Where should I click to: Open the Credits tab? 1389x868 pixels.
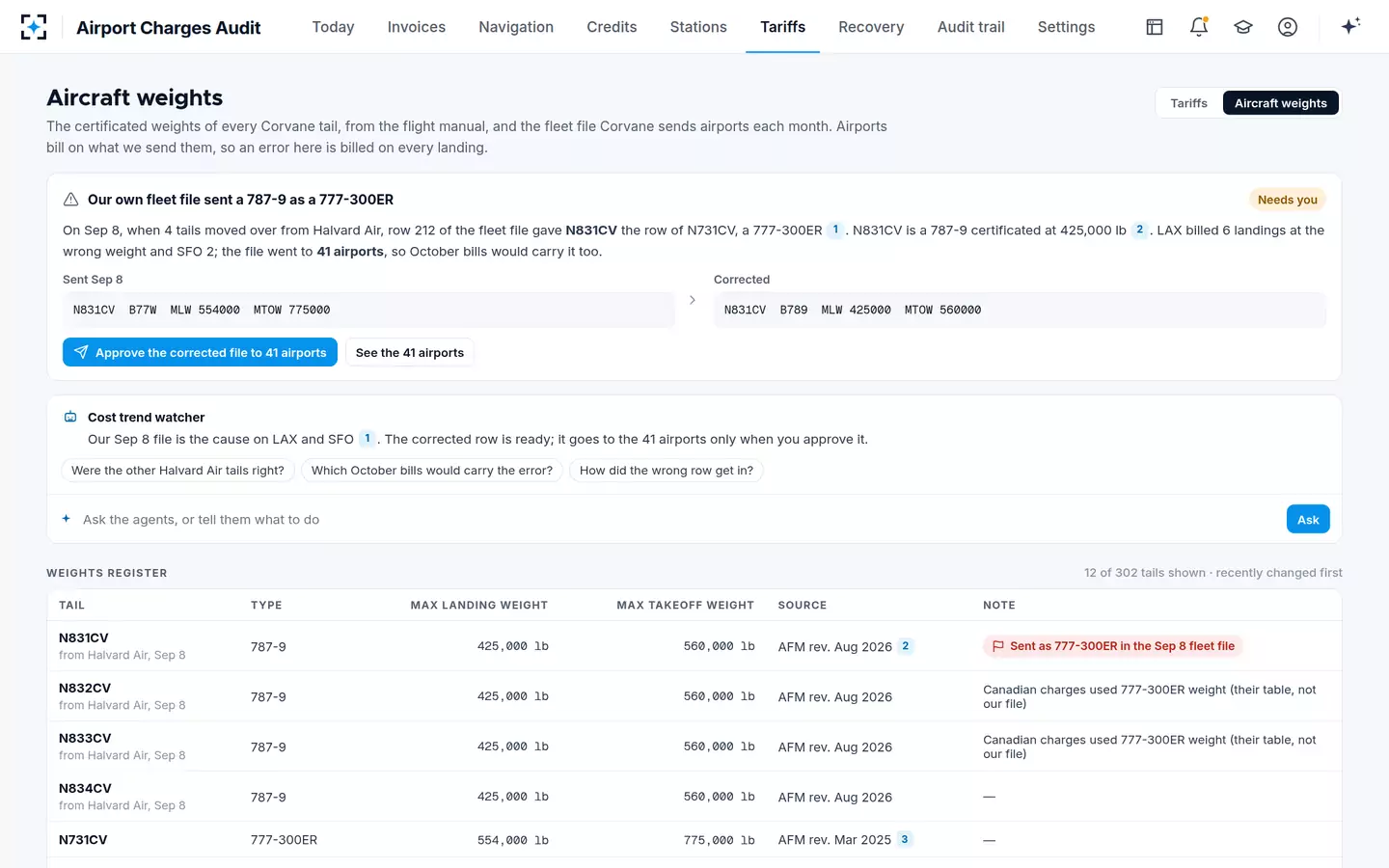coord(612,27)
